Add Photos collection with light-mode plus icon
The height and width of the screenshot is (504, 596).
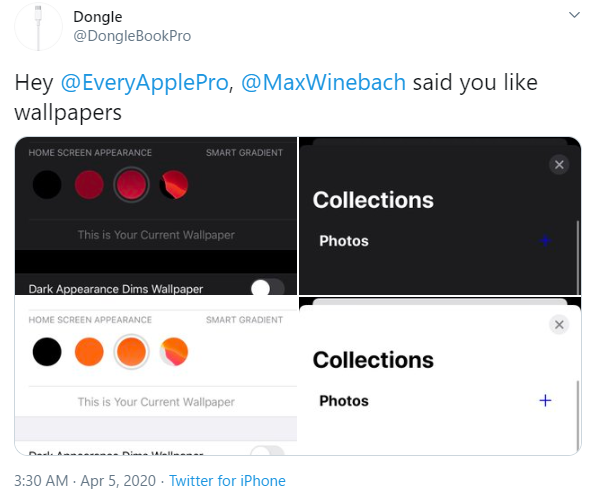(x=545, y=400)
